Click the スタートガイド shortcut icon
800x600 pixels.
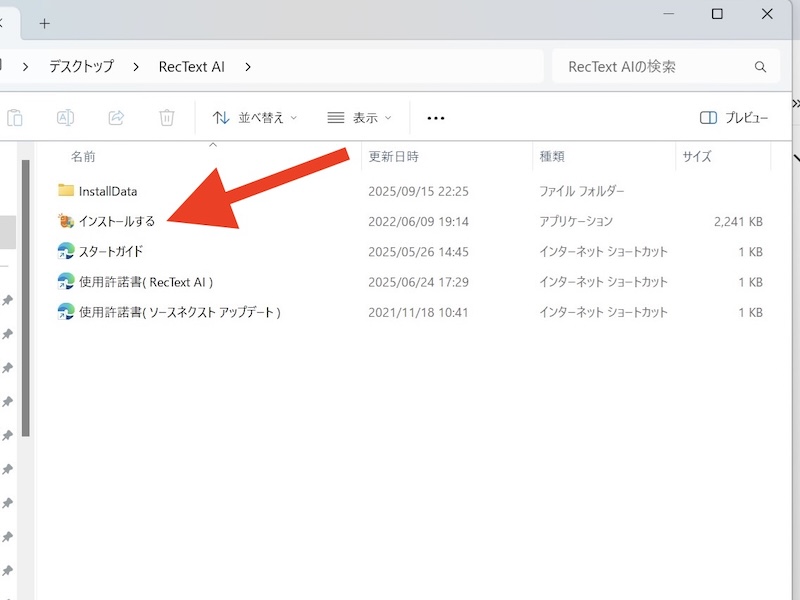click(63, 251)
